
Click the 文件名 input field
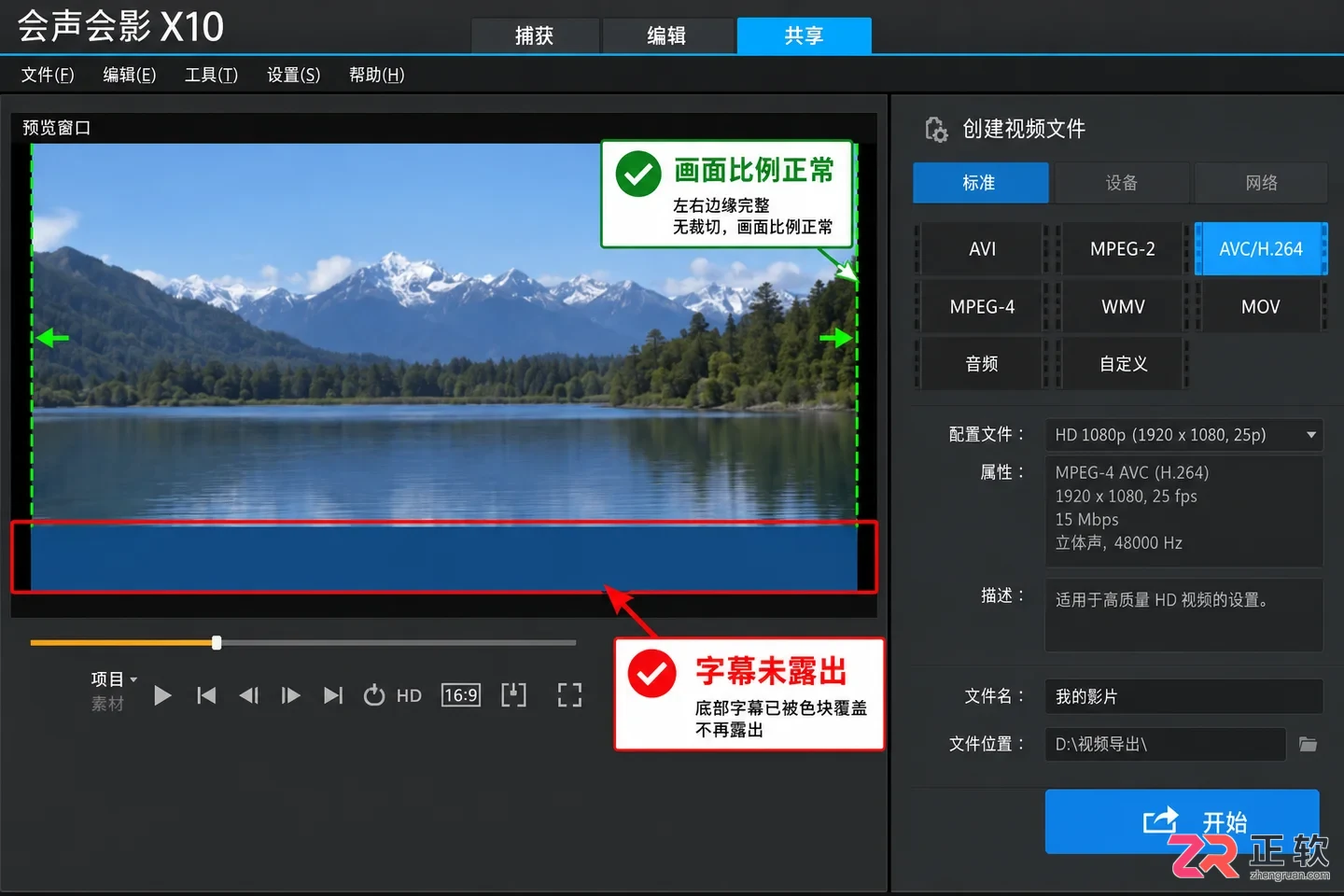pos(1183,697)
